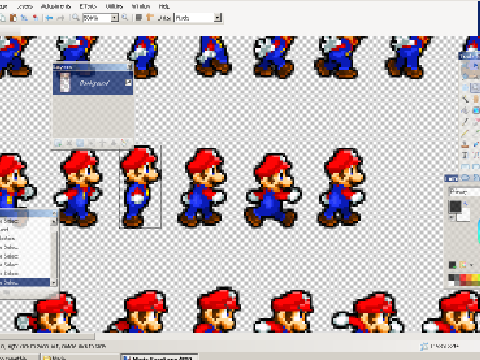
Task: Select the Background layer row
Action: [x=93, y=83]
